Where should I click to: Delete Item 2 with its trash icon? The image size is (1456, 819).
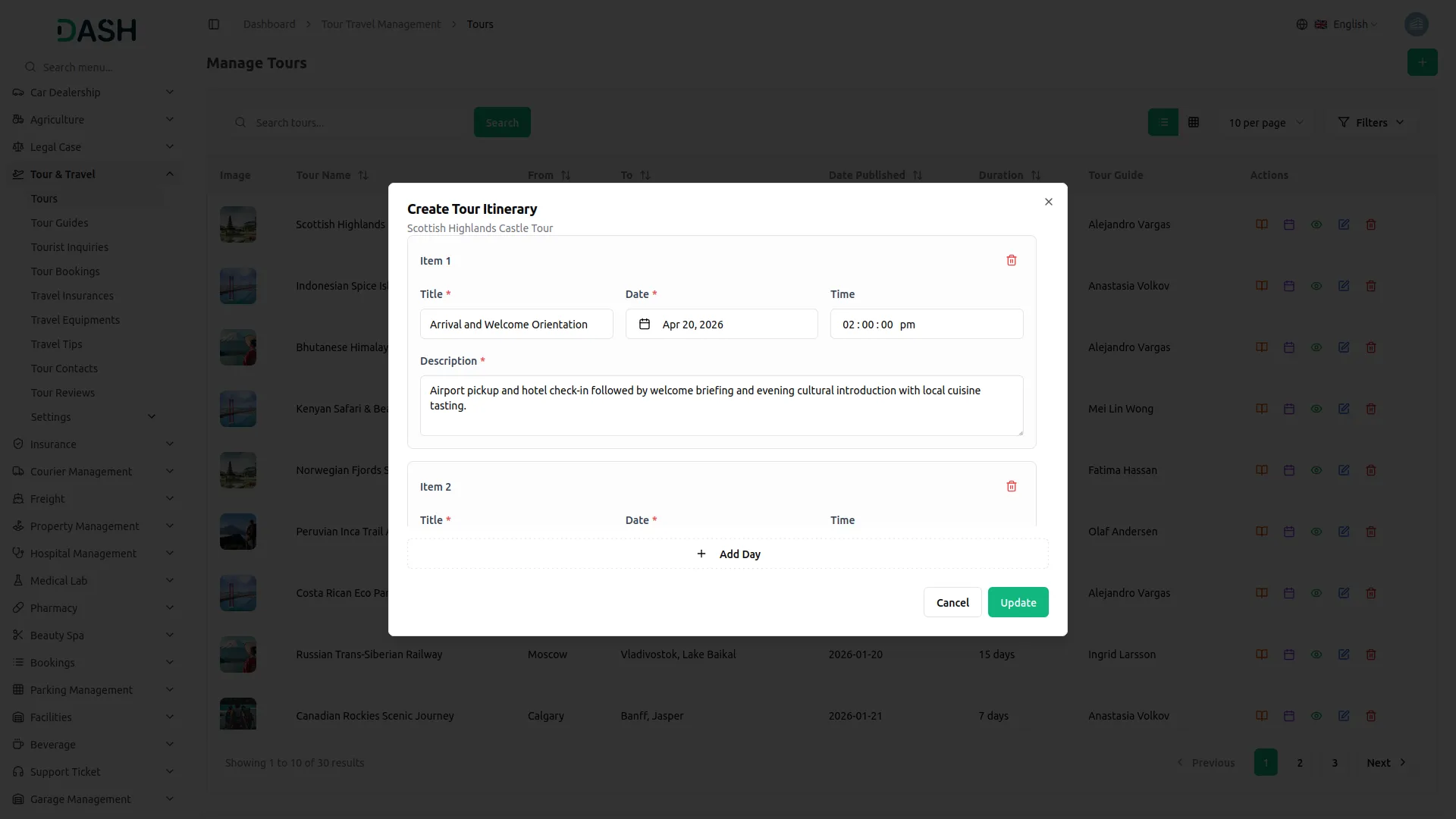[x=1011, y=486]
